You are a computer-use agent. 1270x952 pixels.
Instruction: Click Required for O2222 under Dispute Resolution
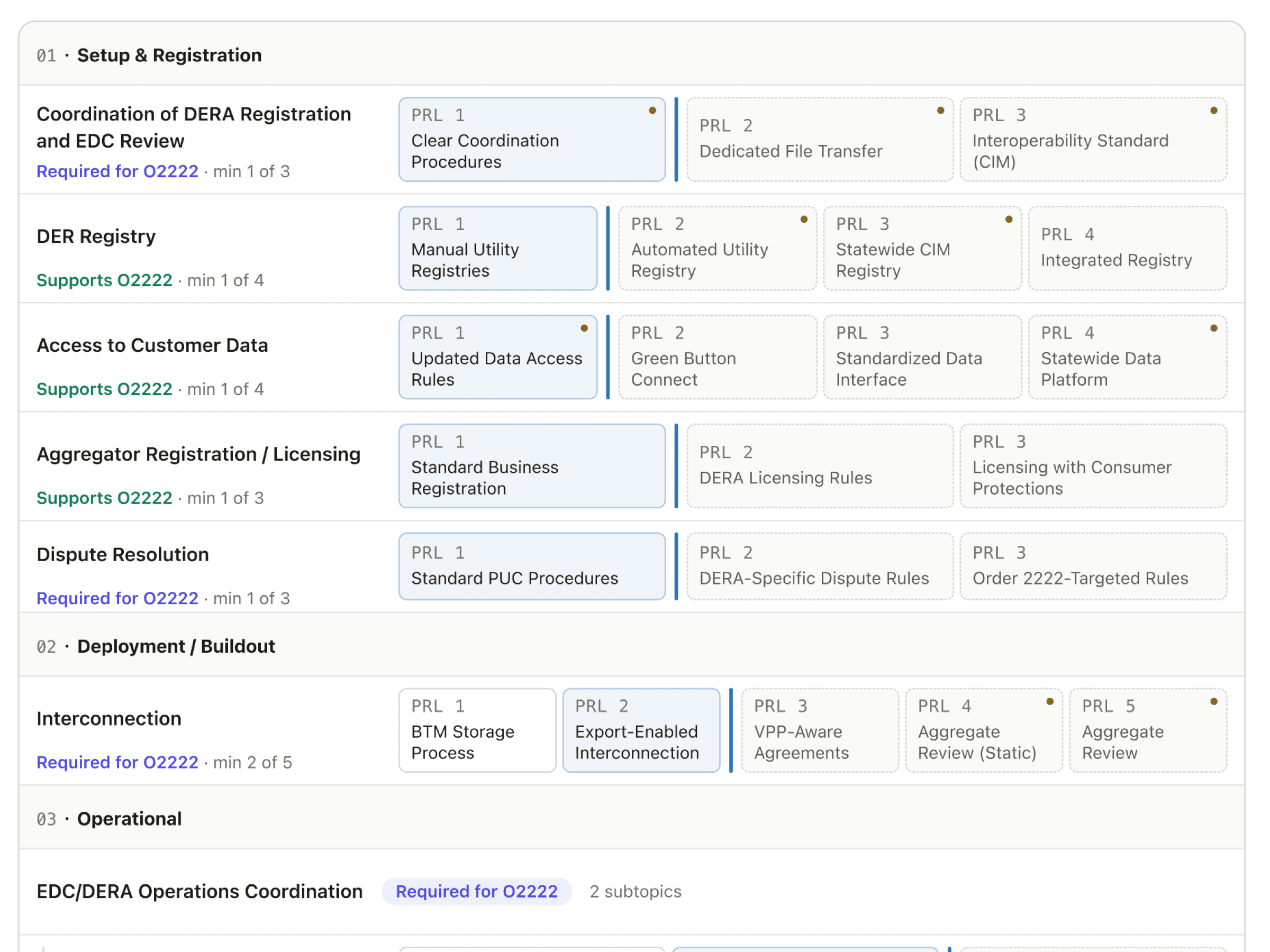(117, 598)
